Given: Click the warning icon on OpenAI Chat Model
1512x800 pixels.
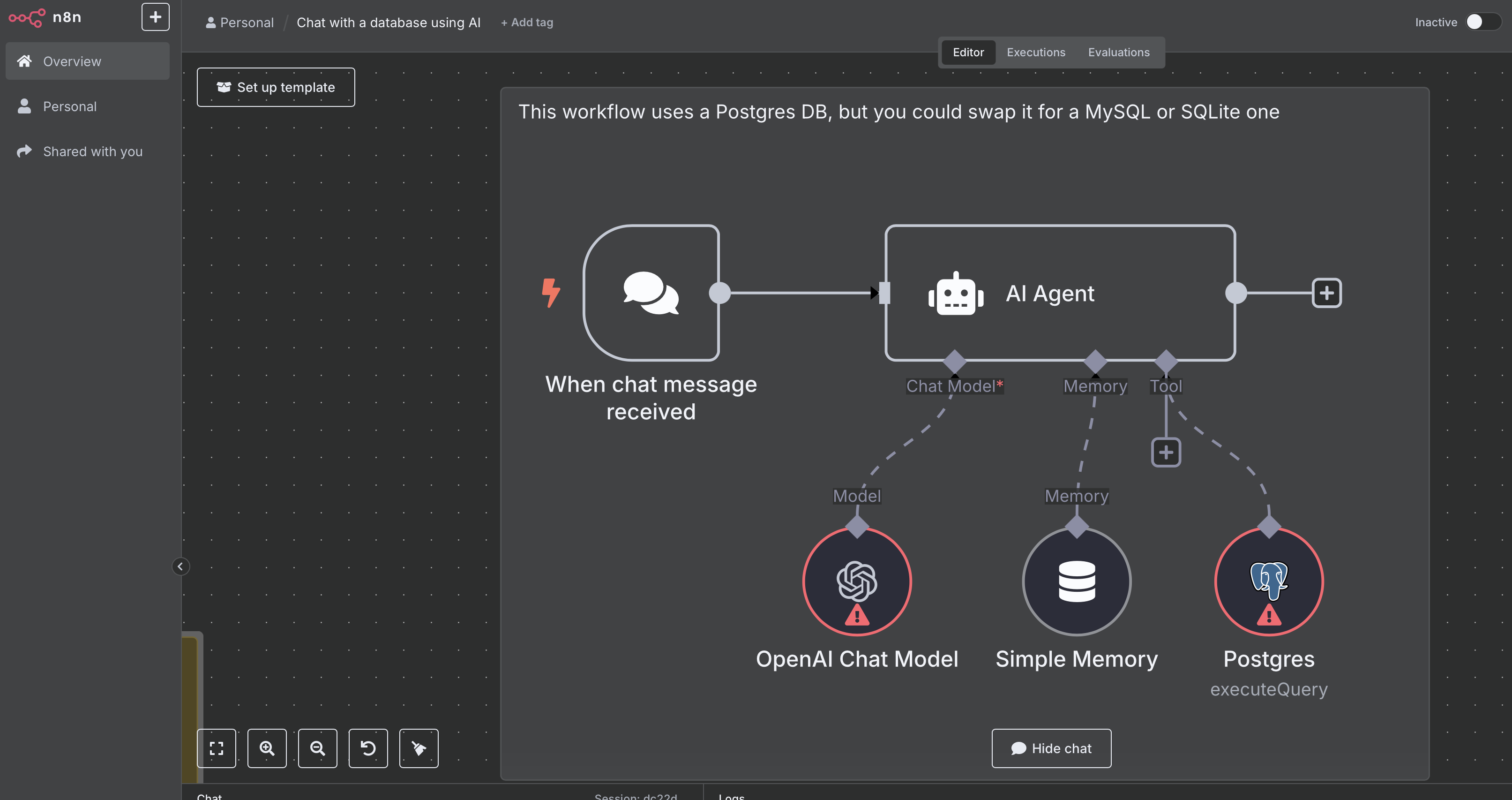Looking at the screenshot, I should pos(857,615).
